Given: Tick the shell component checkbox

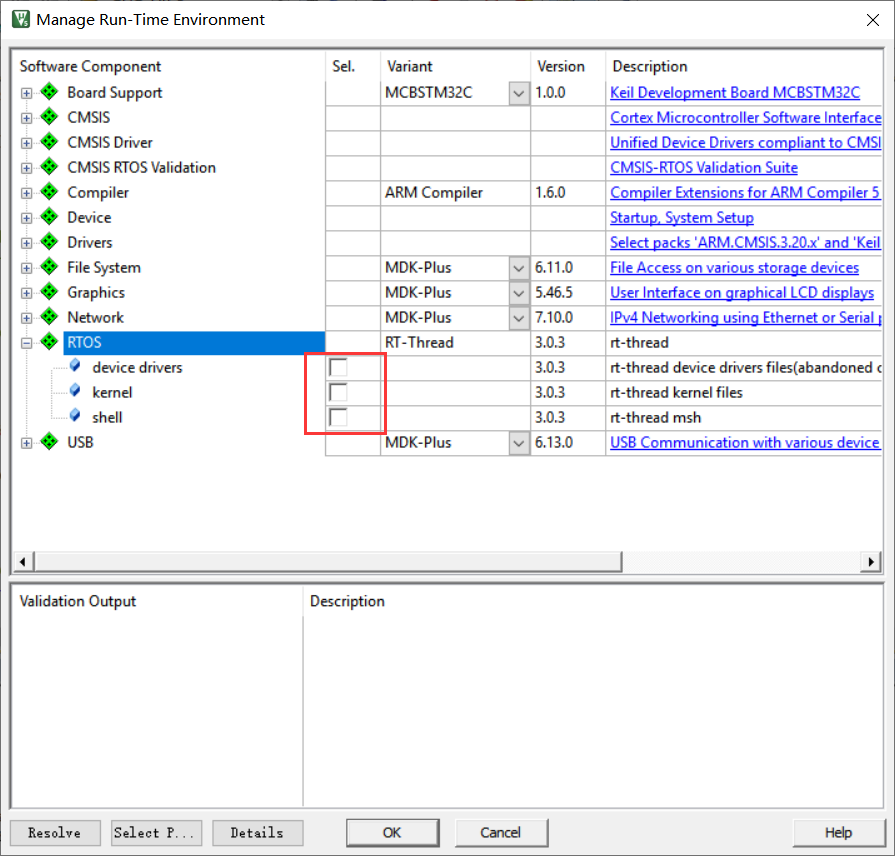Looking at the screenshot, I should click(x=338, y=418).
